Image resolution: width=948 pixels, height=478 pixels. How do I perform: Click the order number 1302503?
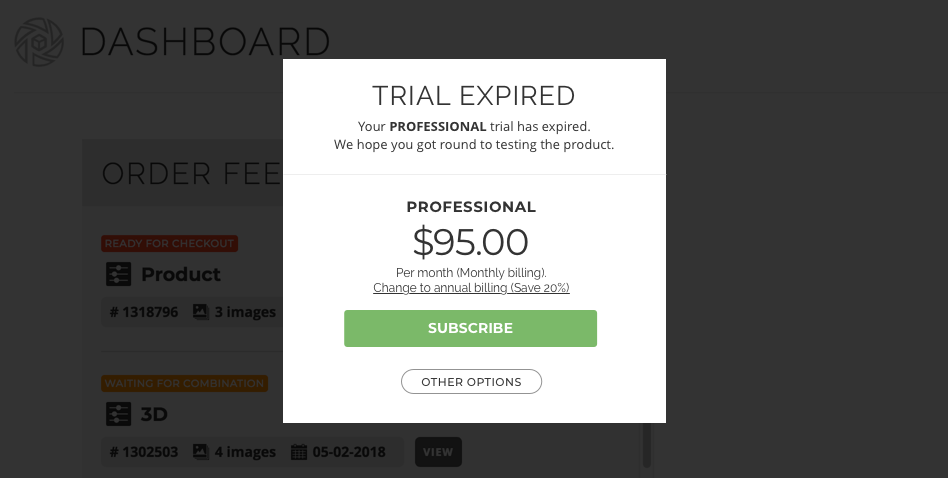[144, 452]
